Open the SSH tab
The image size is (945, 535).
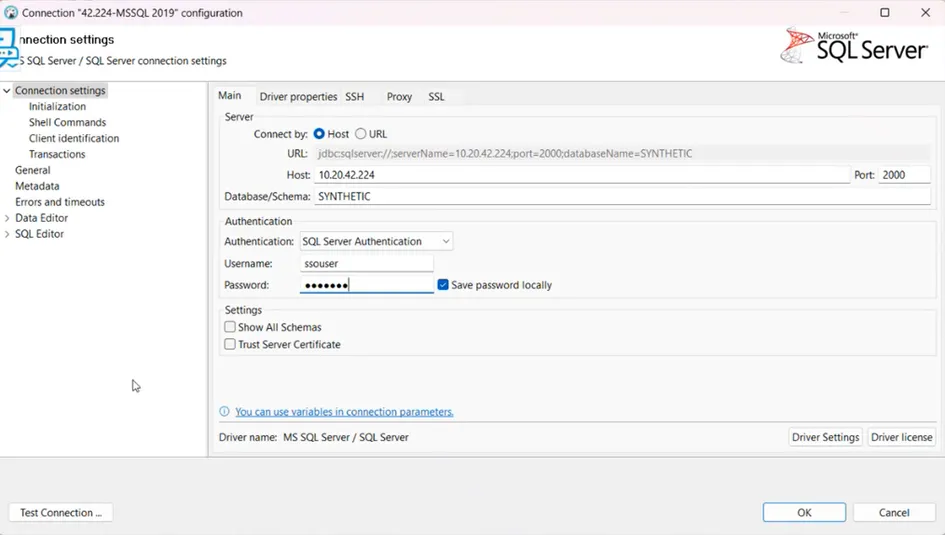(x=354, y=96)
